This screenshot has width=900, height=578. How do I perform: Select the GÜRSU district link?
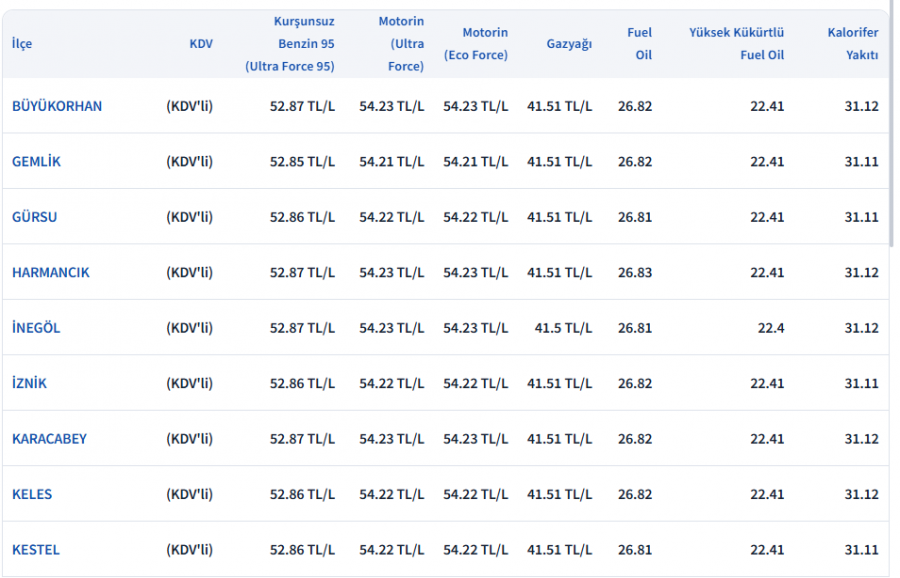coord(34,217)
